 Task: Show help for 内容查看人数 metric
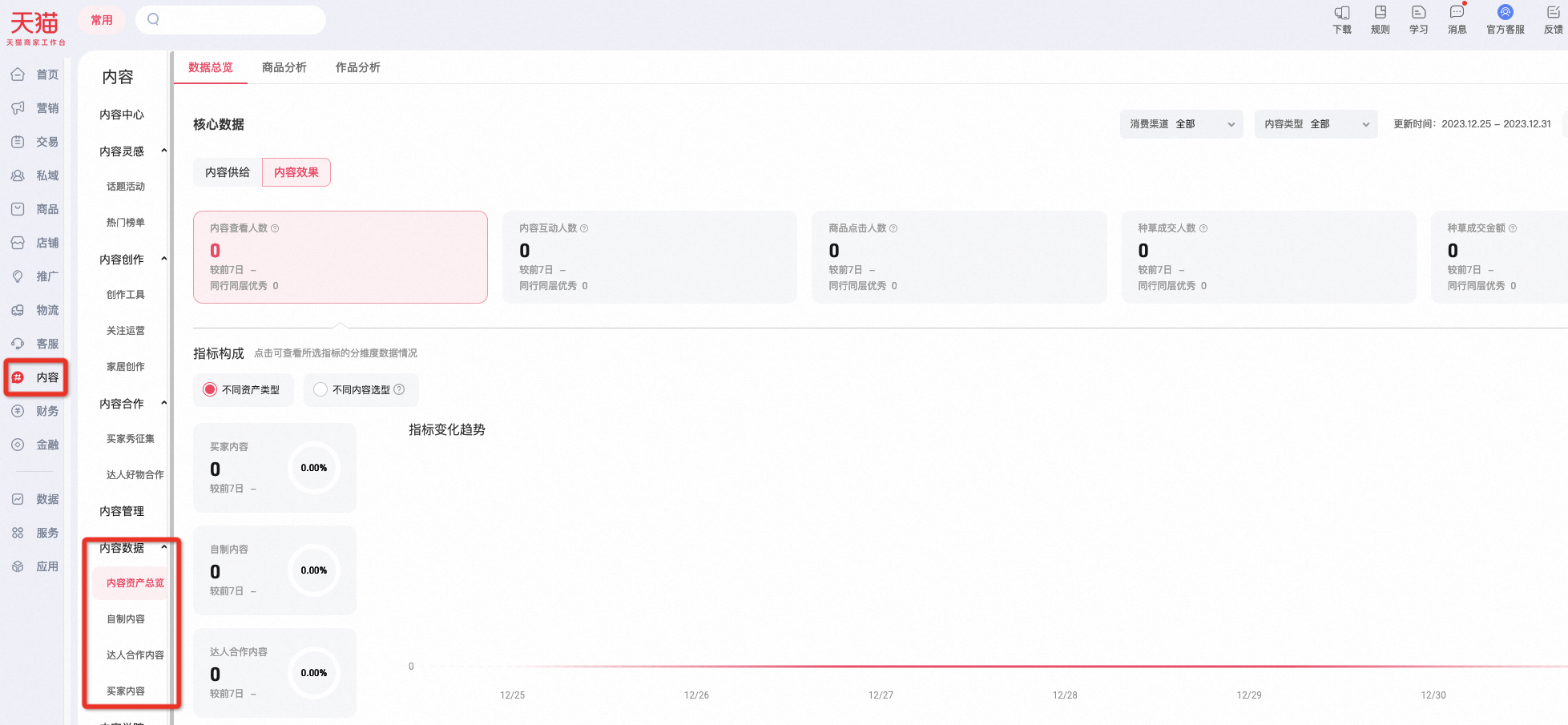[x=275, y=228]
